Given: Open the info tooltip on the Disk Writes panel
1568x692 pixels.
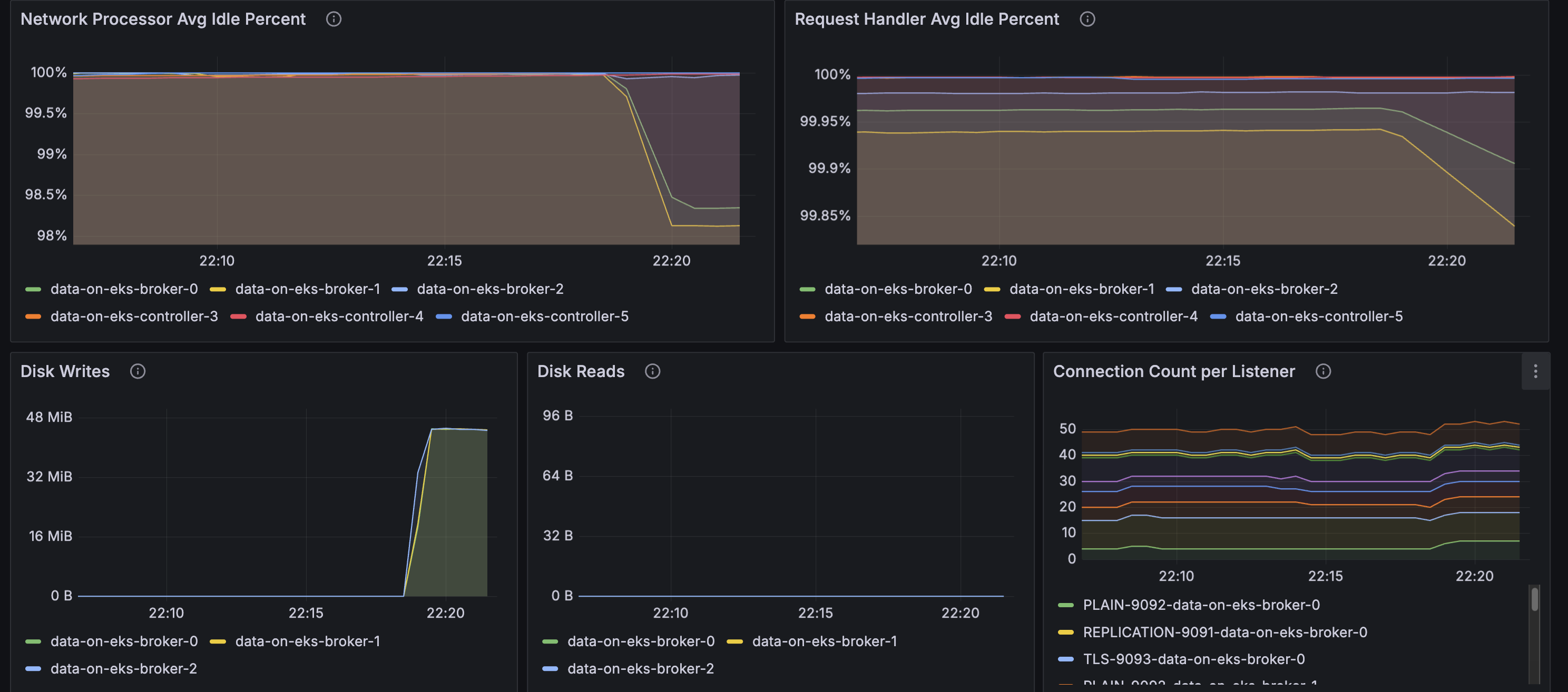Looking at the screenshot, I should (x=138, y=371).
